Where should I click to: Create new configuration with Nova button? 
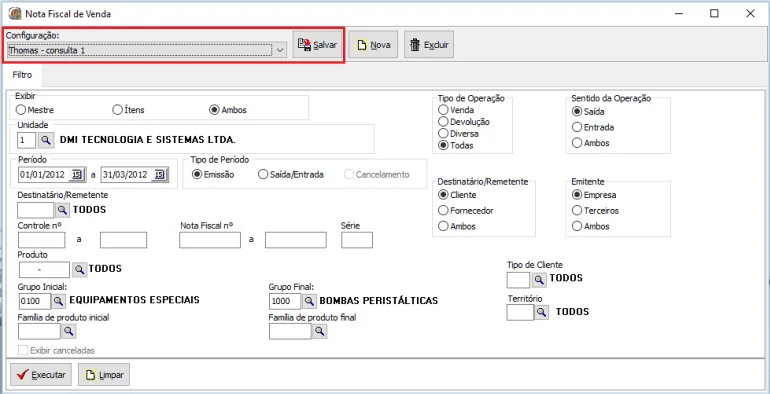[x=373, y=45]
